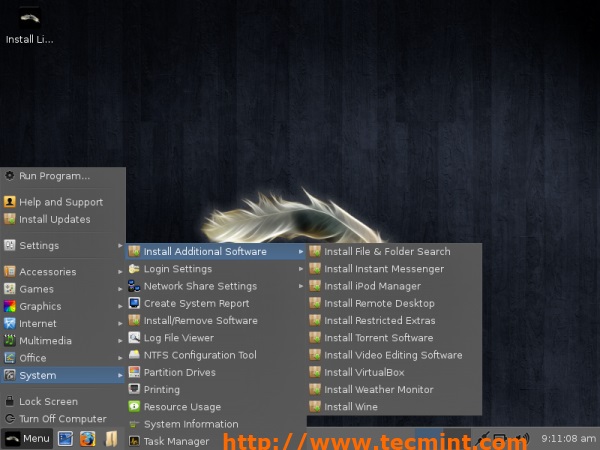600x450 pixels.
Task: Expand the Network Share Settings arrow
Action: click(x=301, y=286)
